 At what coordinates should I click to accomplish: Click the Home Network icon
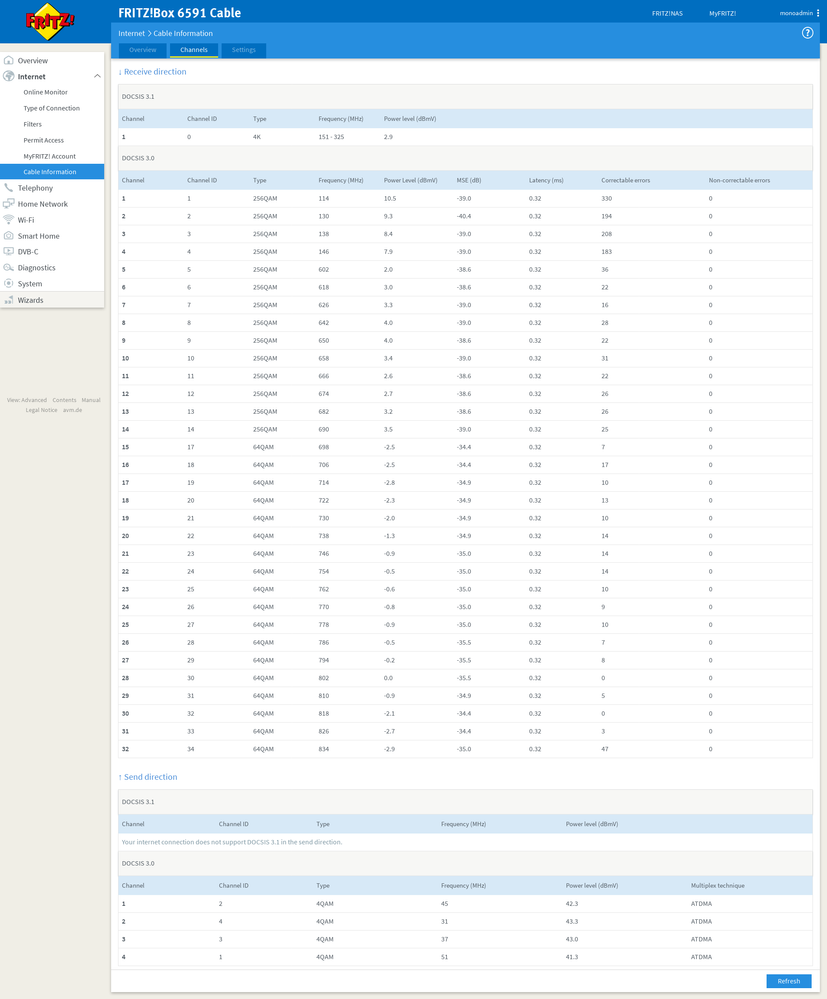(9, 204)
